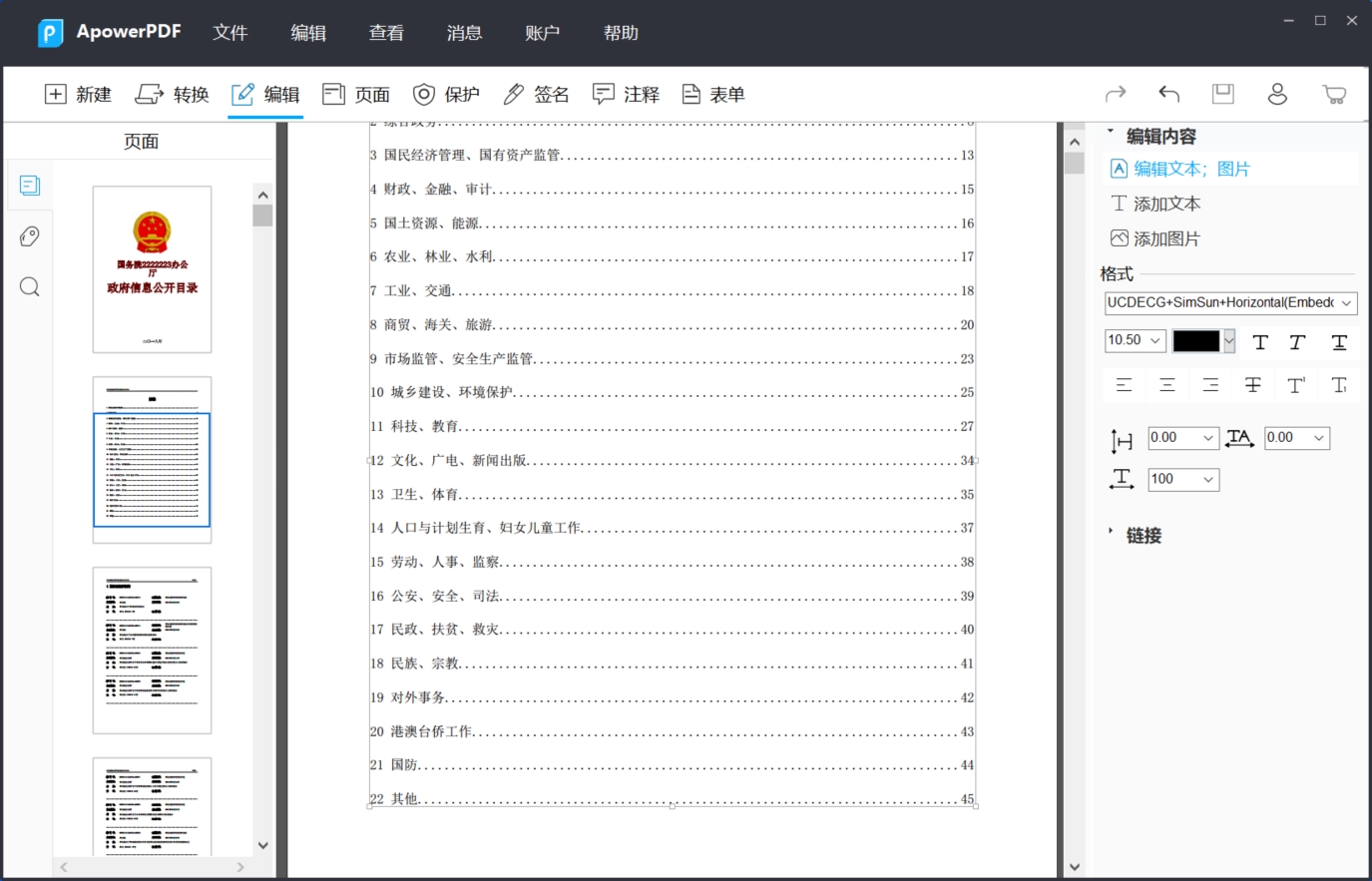Screen dimensions: 1372x881
Task: Switch to the 页面 ribbon tab
Action: pyautogui.click(x=356, y=94)
